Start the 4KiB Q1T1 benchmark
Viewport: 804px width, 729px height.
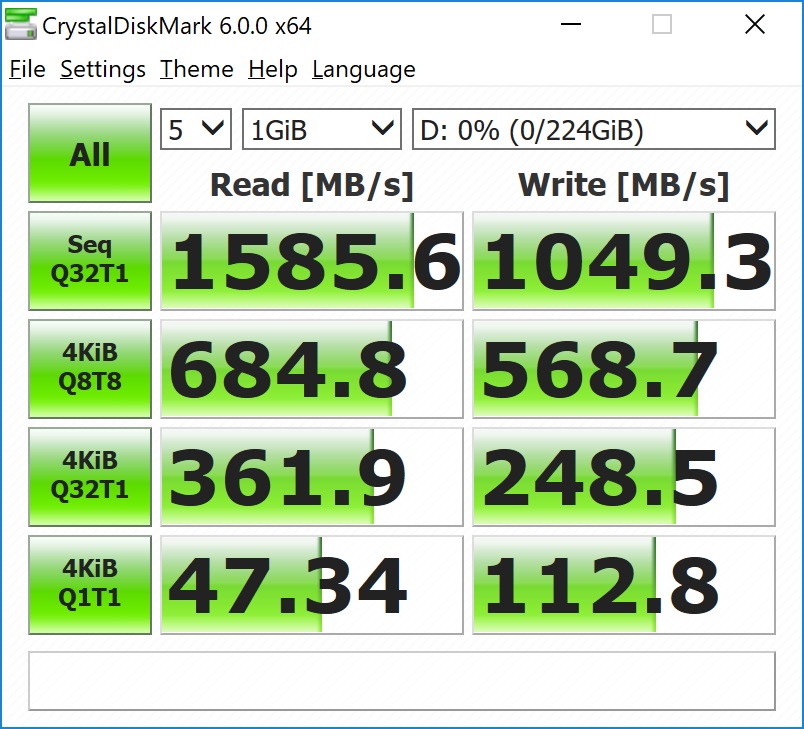tap(90, 585)
